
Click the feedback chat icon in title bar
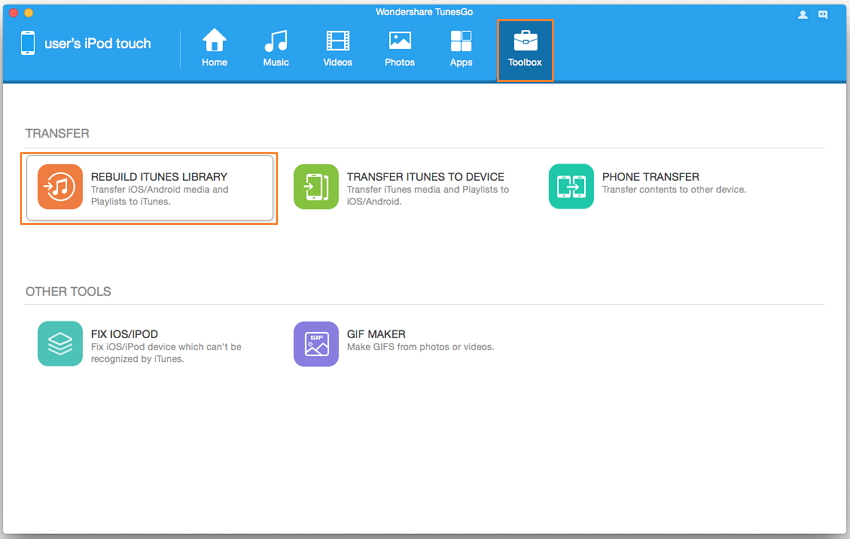[x=823, y=14]
